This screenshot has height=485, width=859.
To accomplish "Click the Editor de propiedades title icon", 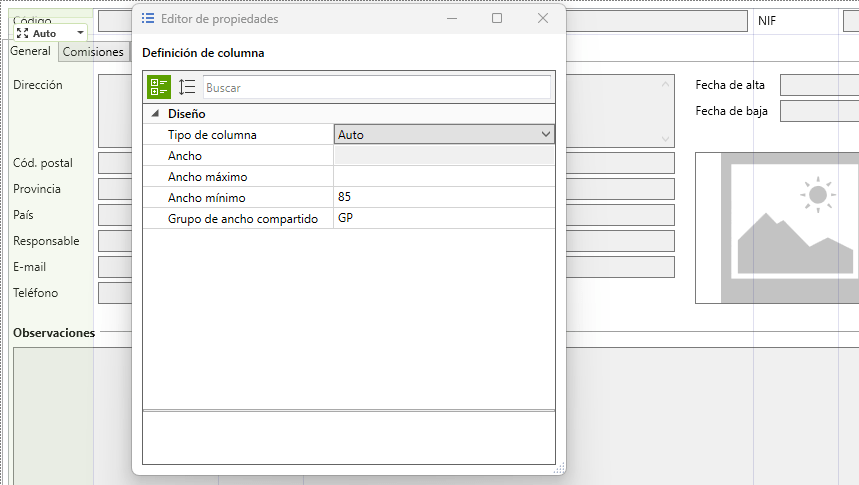I will (148, 18).
